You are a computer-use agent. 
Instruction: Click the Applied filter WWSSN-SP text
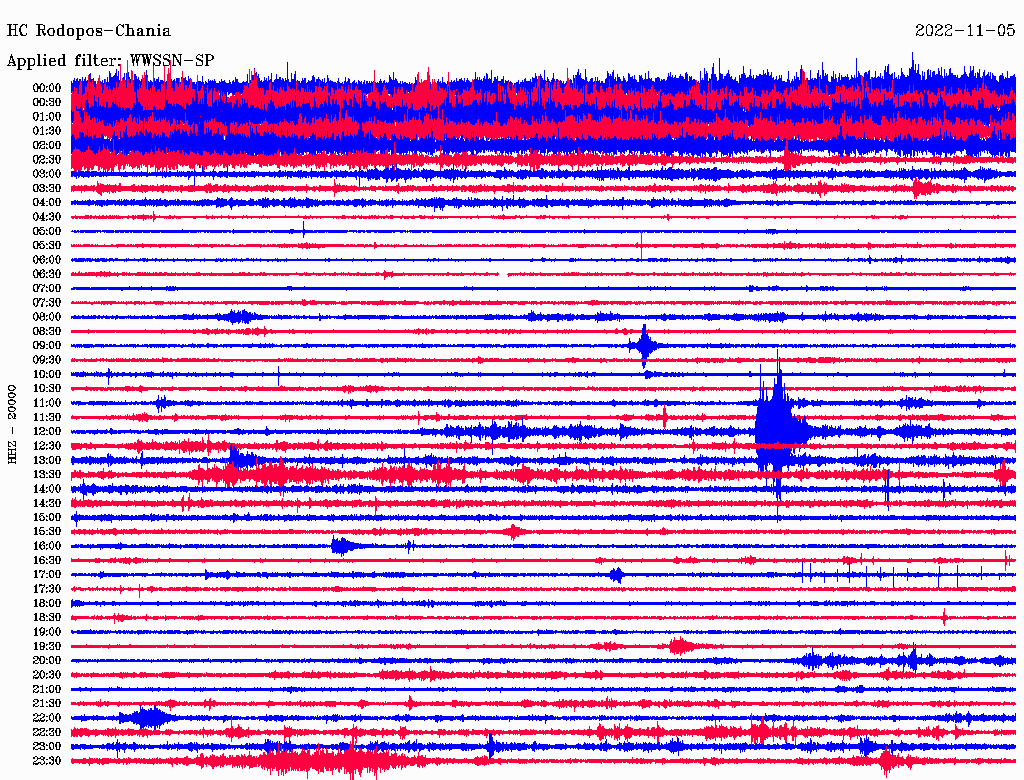point(111,61)
